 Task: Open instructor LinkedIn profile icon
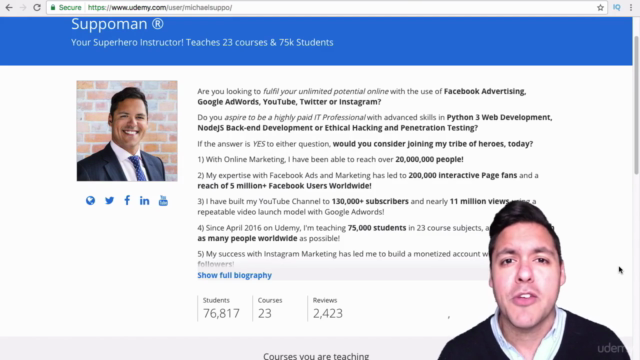click(x=144, y=200)
